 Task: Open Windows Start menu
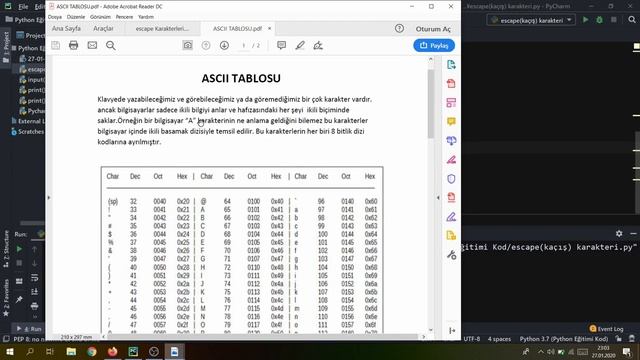9,351
